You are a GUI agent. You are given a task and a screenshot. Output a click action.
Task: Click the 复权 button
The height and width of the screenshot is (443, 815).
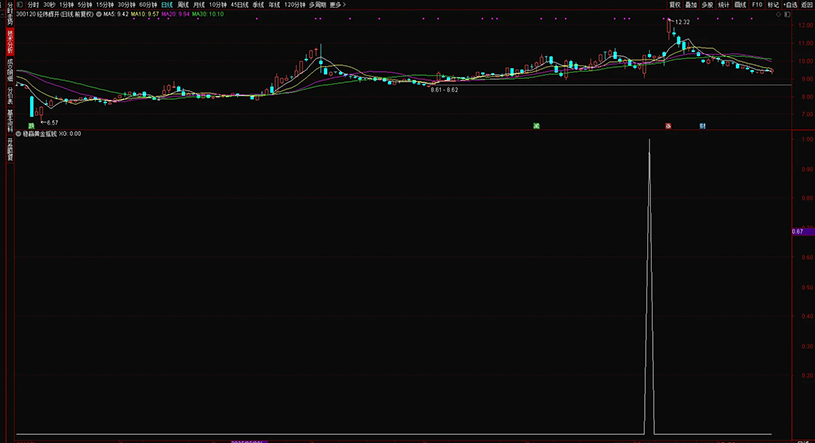click(x=675, y=5)
